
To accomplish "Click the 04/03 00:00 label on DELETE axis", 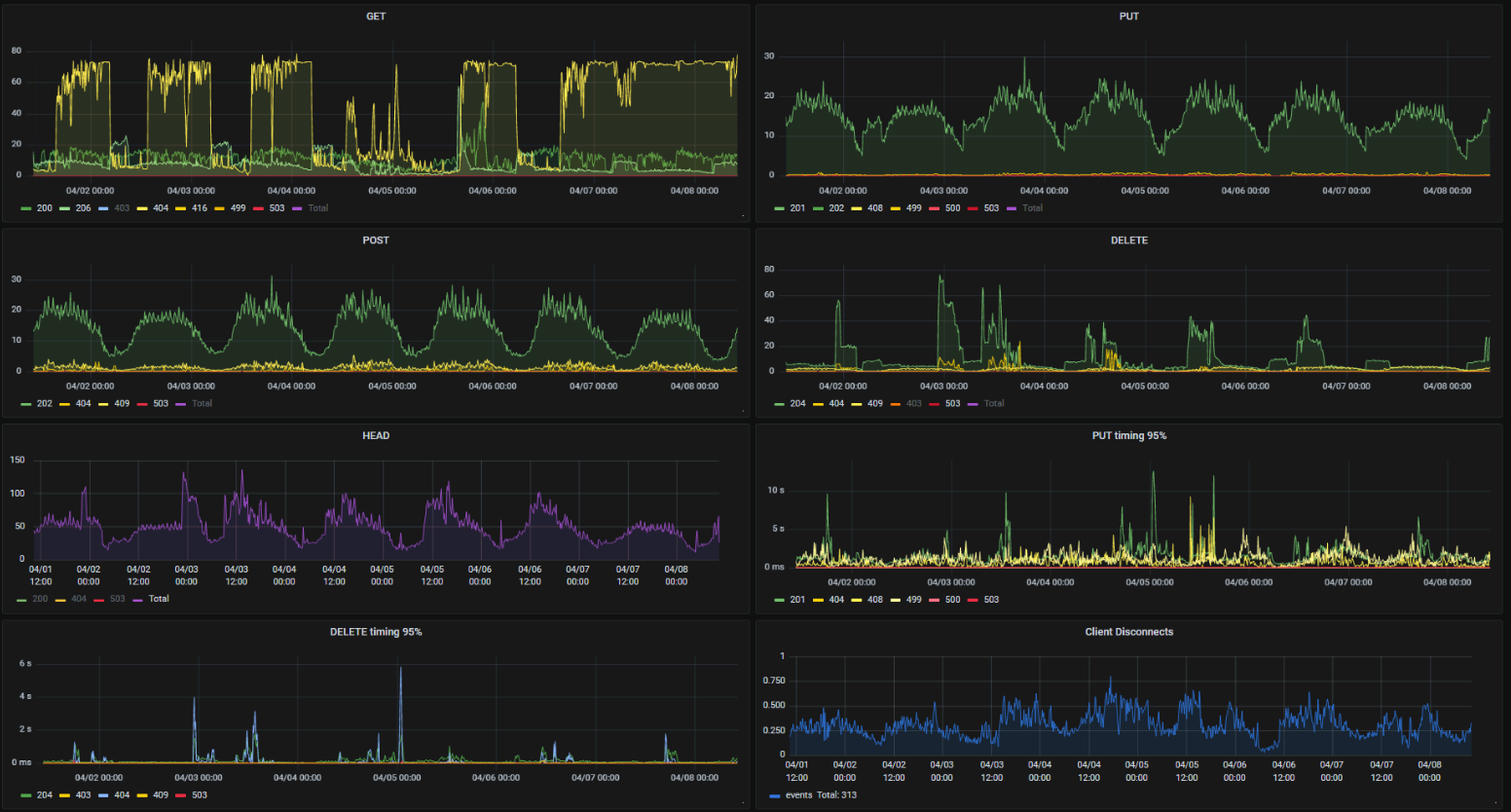I will point(943,387).
